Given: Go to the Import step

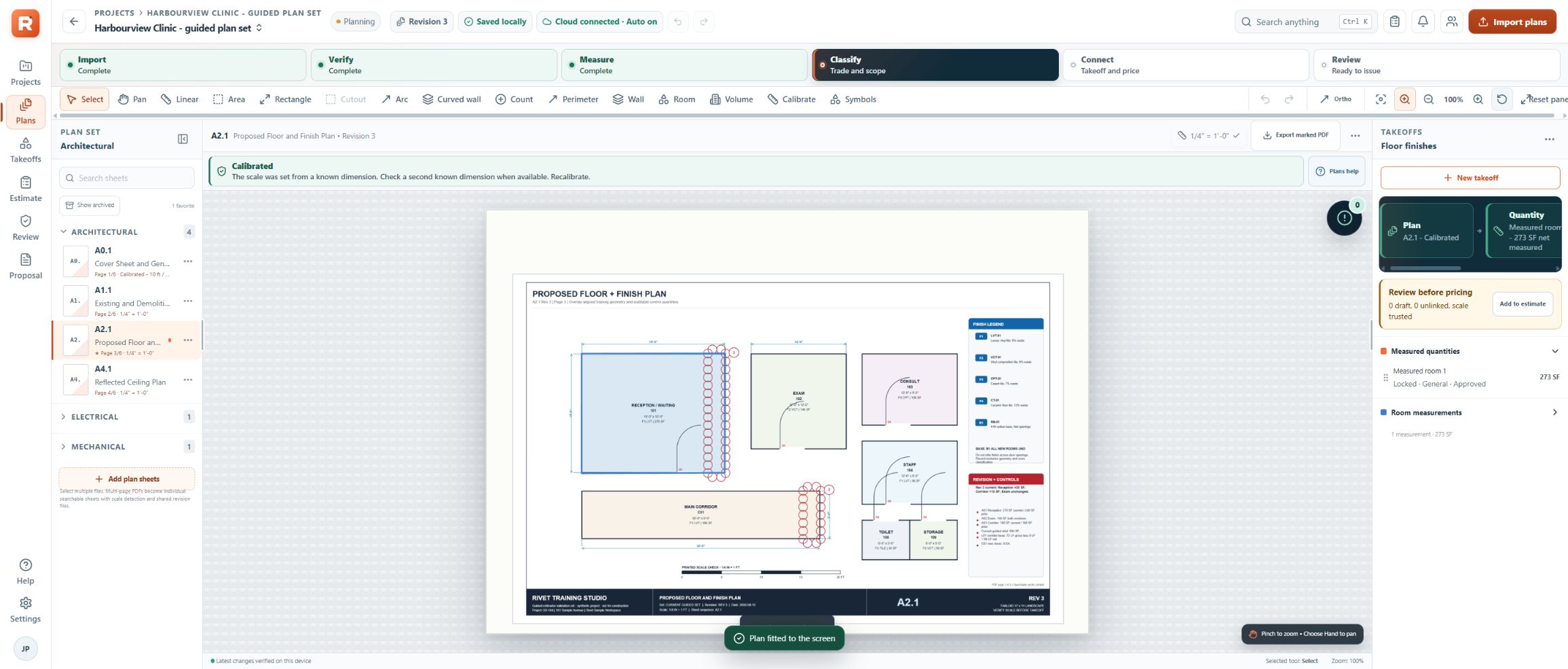Looking at the screenshot, I should pyautogui.click(x=183, y=65).
